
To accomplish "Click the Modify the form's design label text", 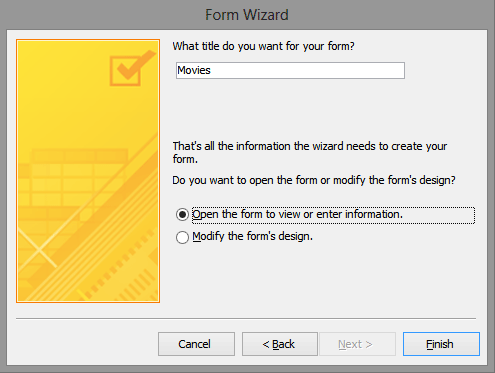I will 252,236.
